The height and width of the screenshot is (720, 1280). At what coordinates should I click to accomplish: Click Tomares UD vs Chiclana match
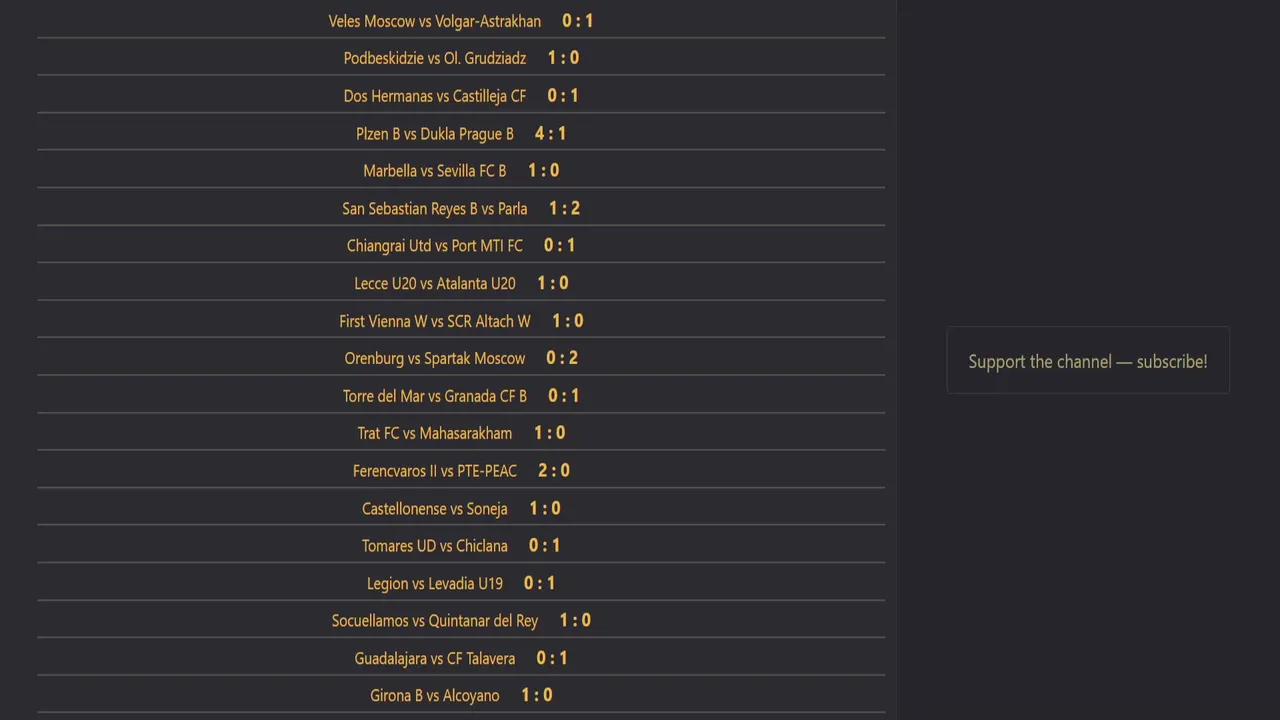435,546
